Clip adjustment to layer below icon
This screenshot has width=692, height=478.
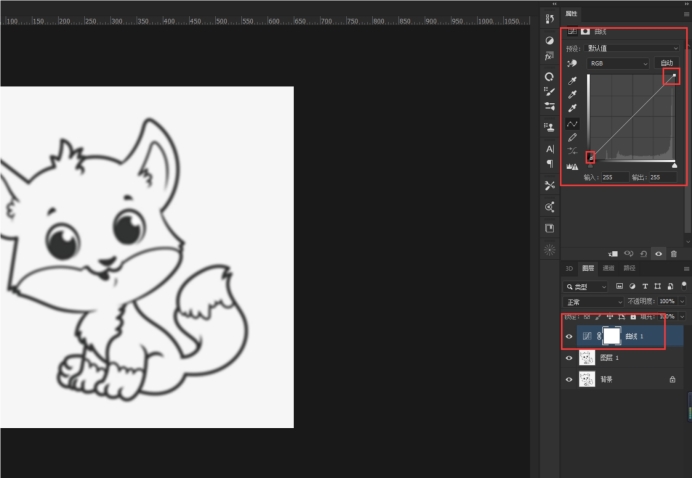pos(613,254)
